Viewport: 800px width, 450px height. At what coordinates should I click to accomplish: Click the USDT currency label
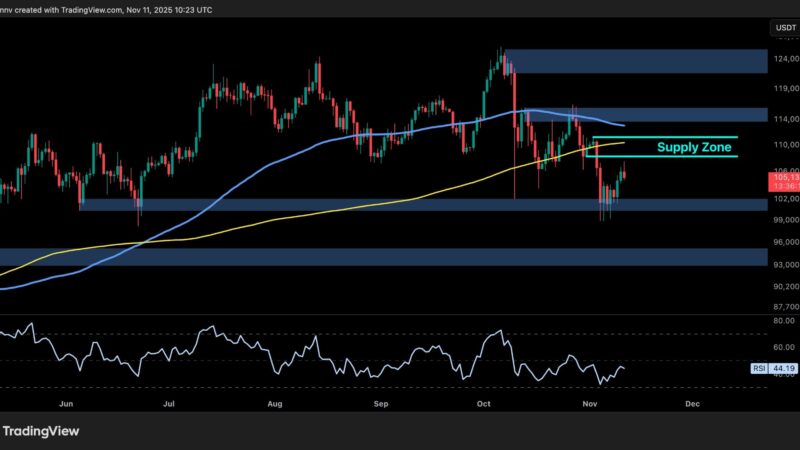(785, 28)
